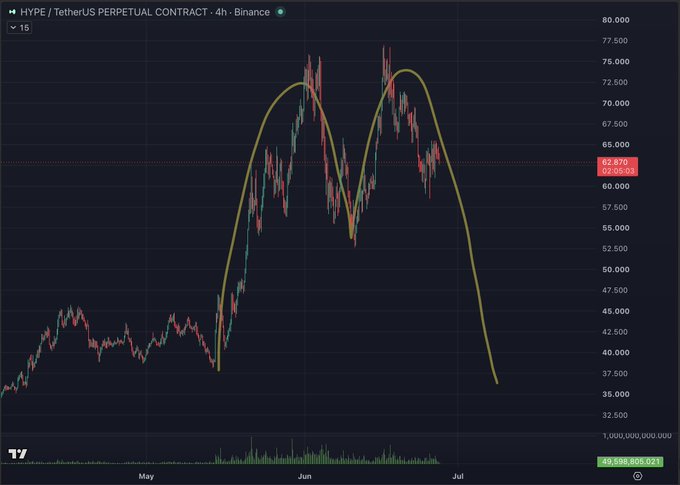
Task: Click the 35.000 price axis label
Action: coord(615,394)
